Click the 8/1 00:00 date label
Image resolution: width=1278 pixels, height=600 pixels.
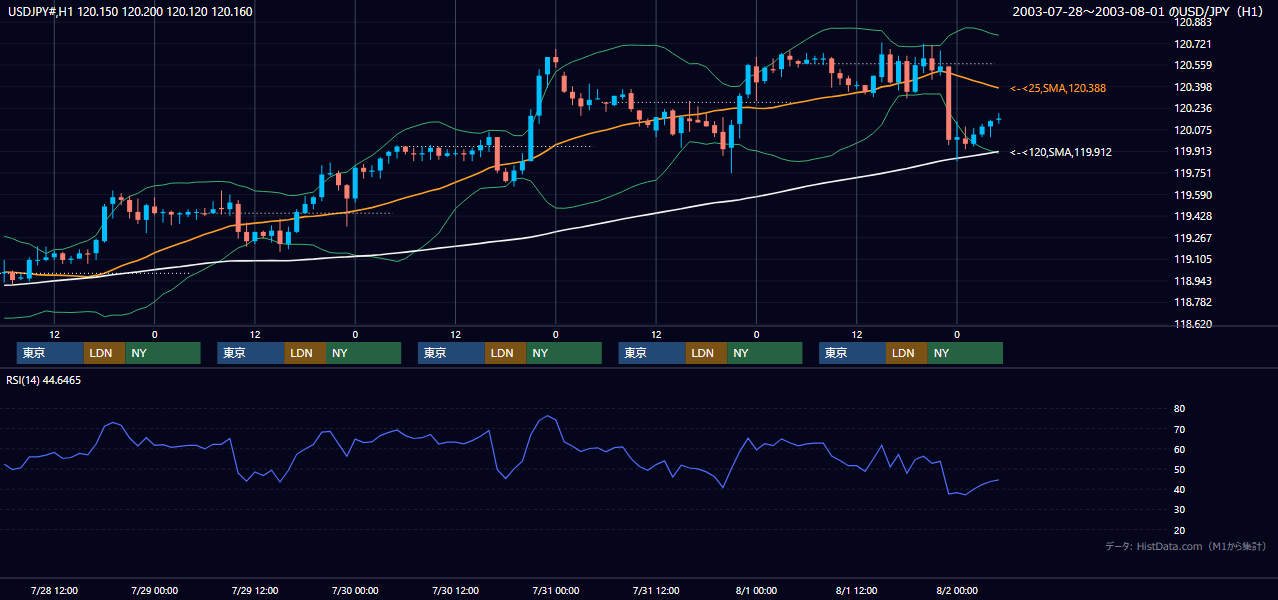pyautogui.click(x=756, y=590)
